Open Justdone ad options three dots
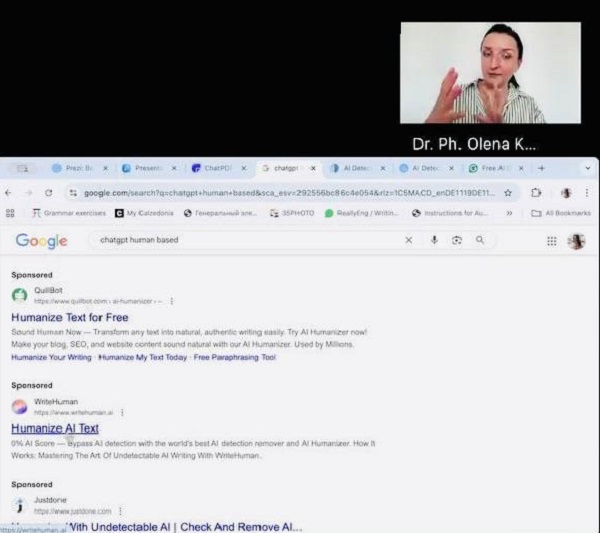 (x=120, y=511)
